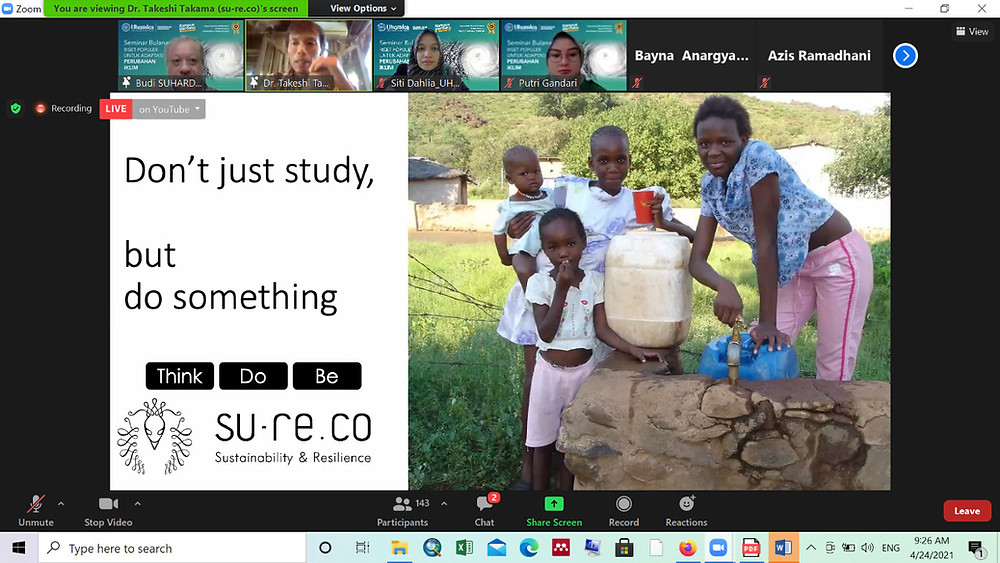Click the Zoom title bar icon
This screenshot has height=563, width=1000.
point(8,8)
